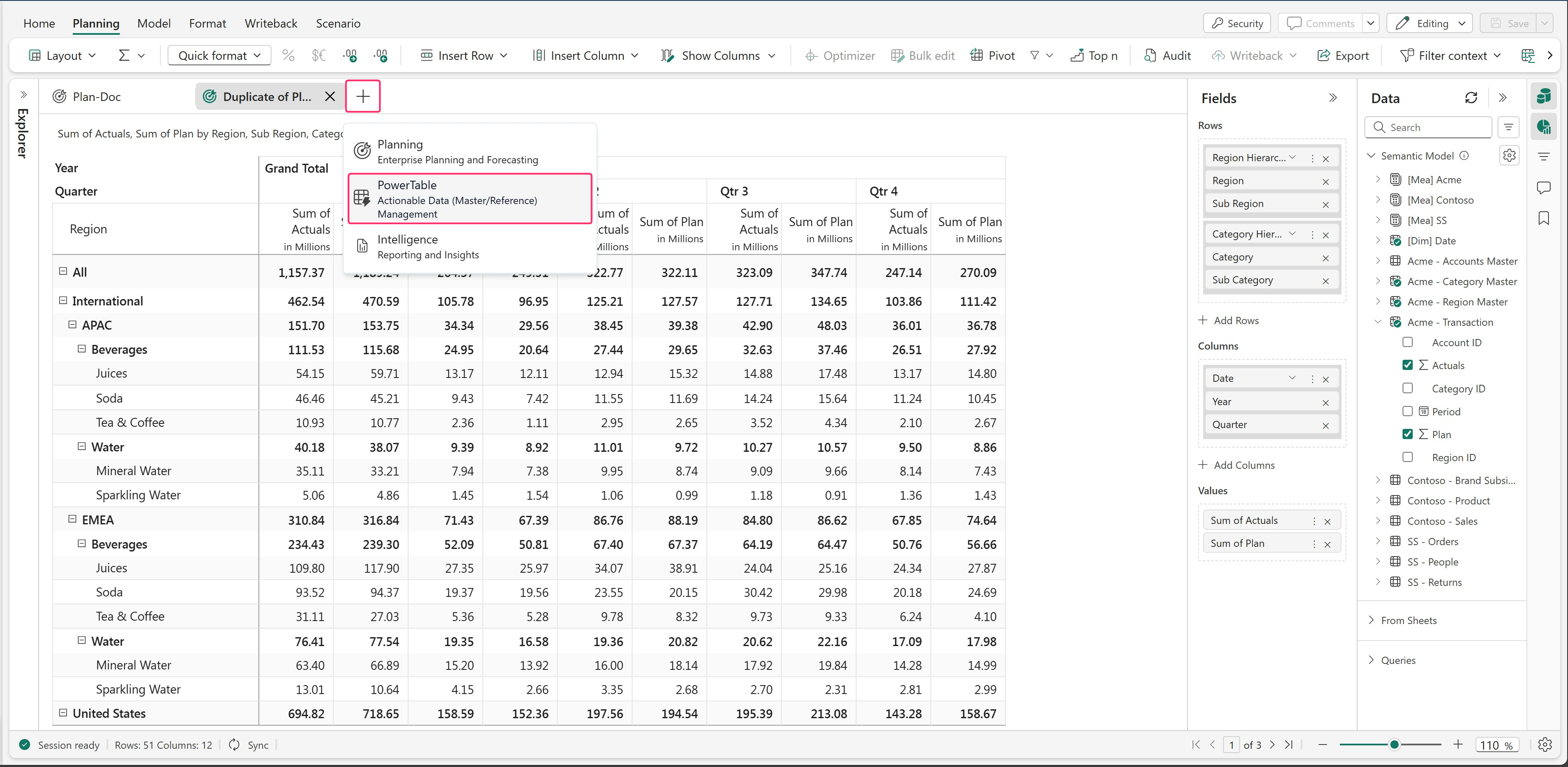1568x767 pixels.
Task: Open the Audit tool
Action: pyautogui.click(x=1167, y=56)
